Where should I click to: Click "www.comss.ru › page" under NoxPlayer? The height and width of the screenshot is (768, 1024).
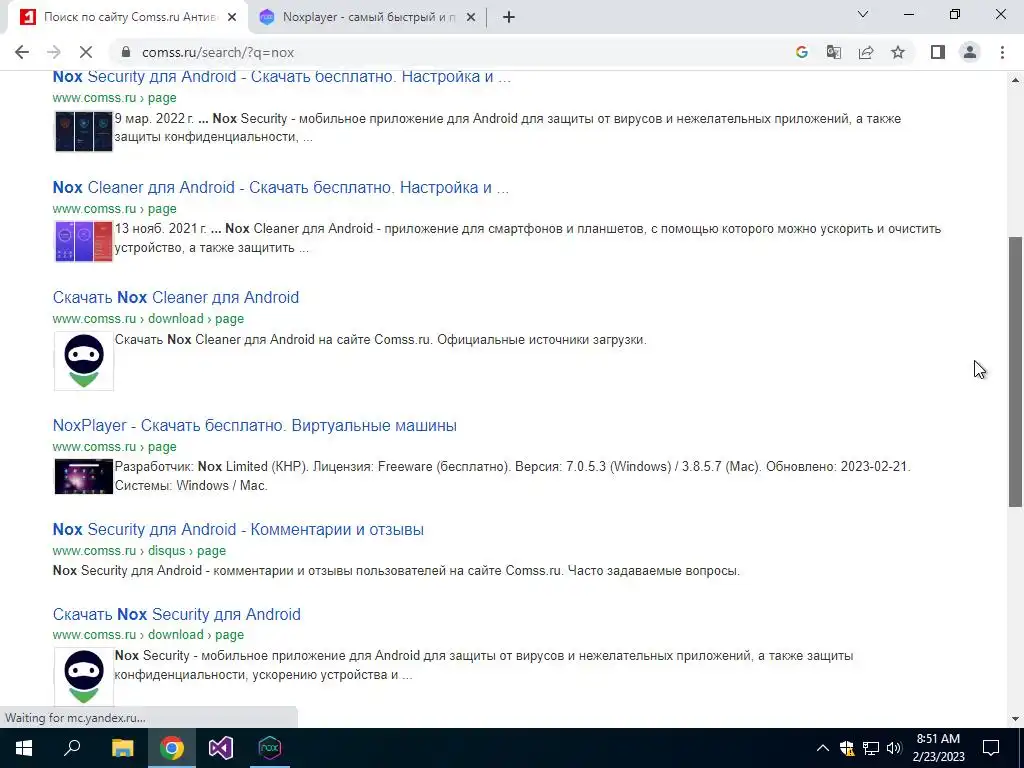(x=114, y=447)
